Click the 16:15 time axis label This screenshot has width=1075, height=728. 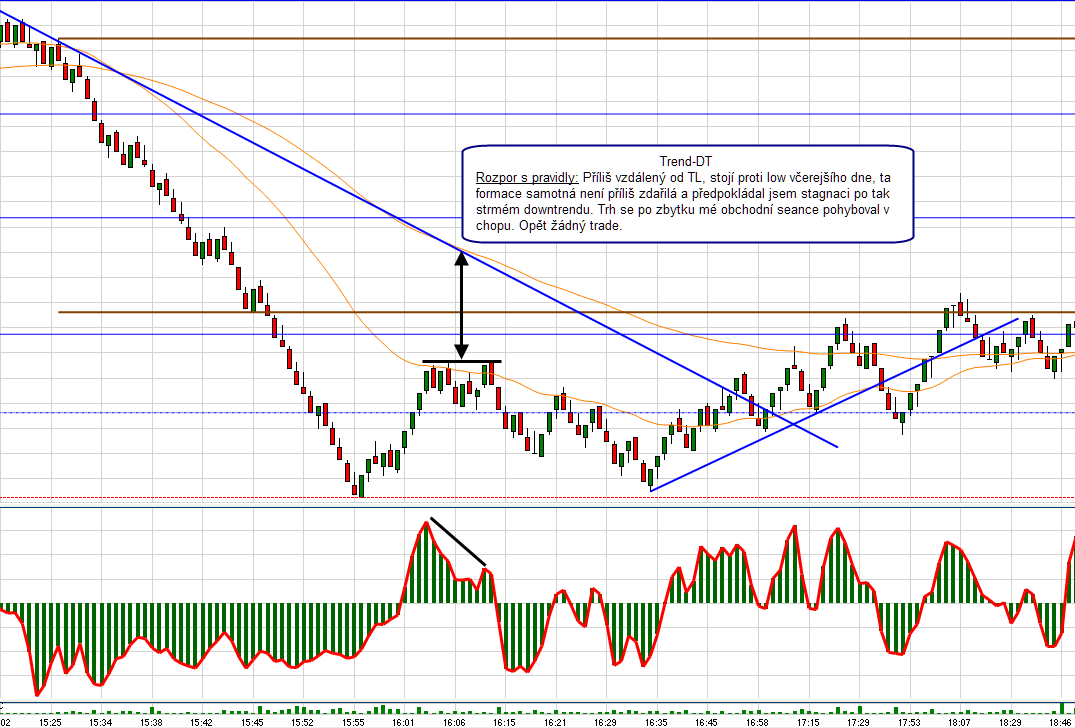pyautogui.click(x=504, y=722)
